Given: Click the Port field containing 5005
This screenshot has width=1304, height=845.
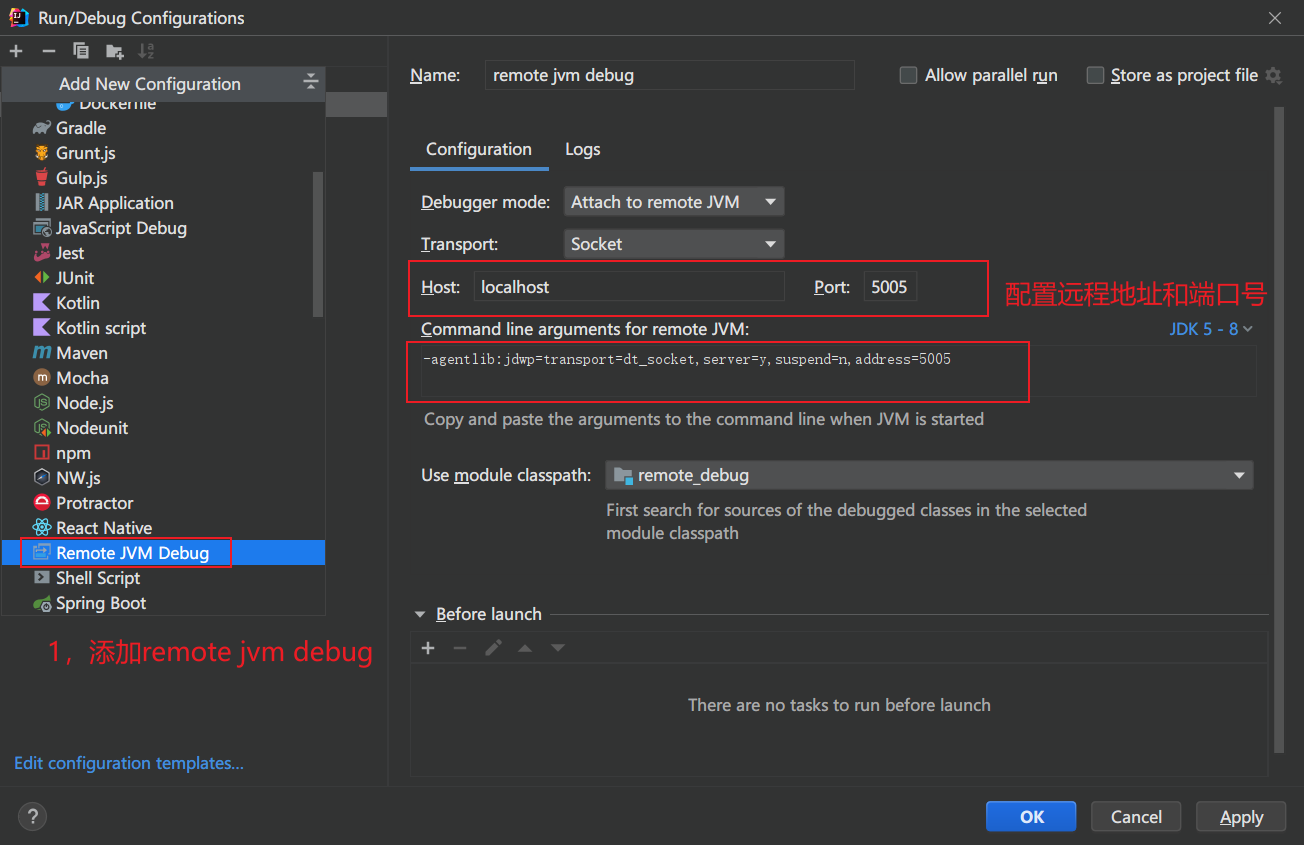Looking at the screenshot, I should 890,287.
